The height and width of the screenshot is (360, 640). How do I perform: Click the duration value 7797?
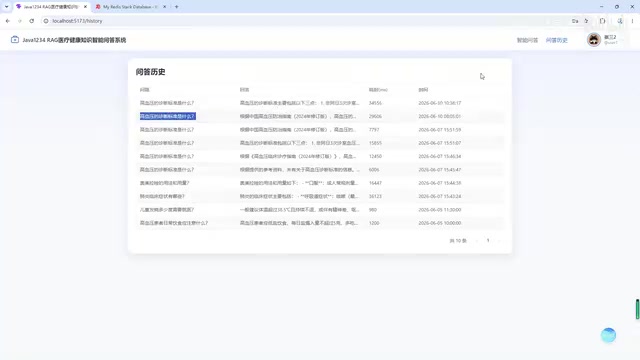(x=373, y=130)
